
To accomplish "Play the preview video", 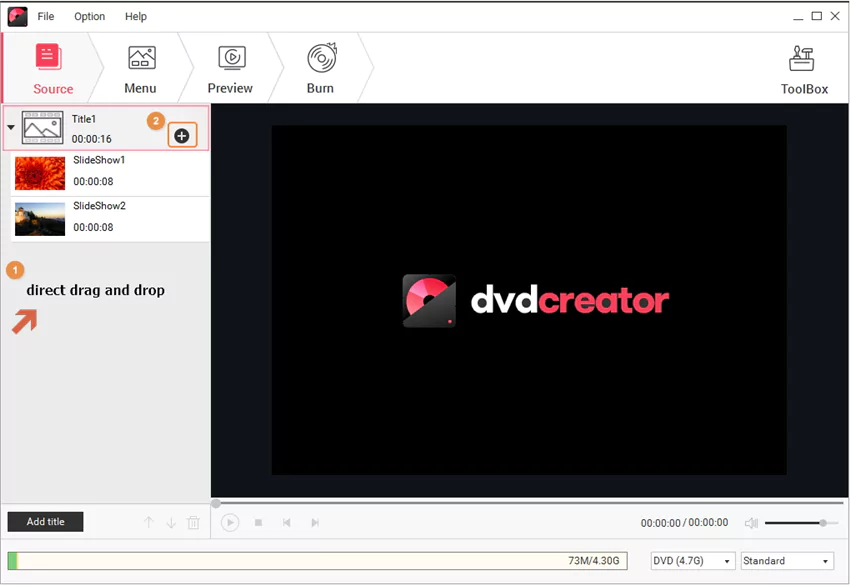I will point(230,522).
